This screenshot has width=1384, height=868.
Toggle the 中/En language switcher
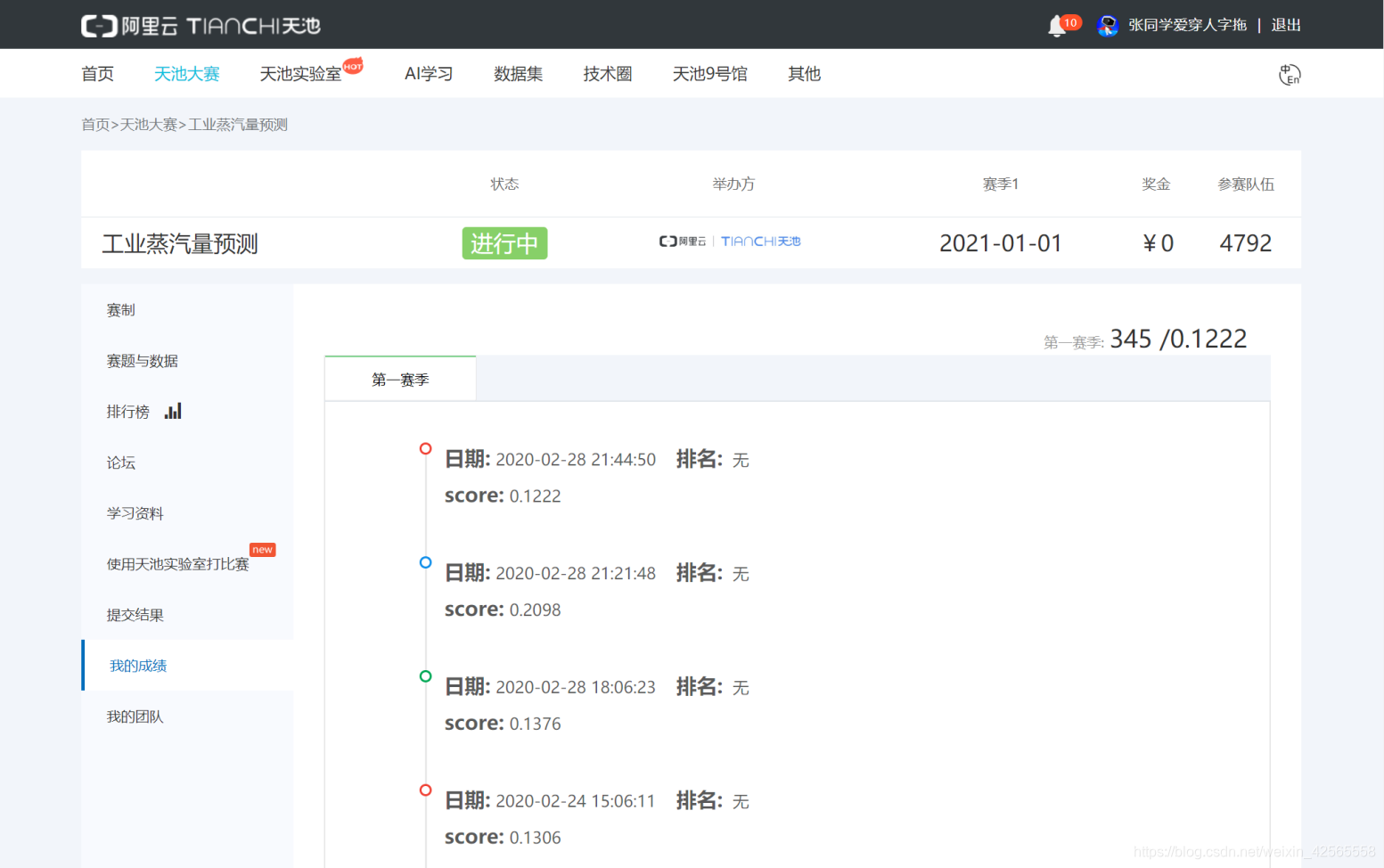coord(1289,76)
